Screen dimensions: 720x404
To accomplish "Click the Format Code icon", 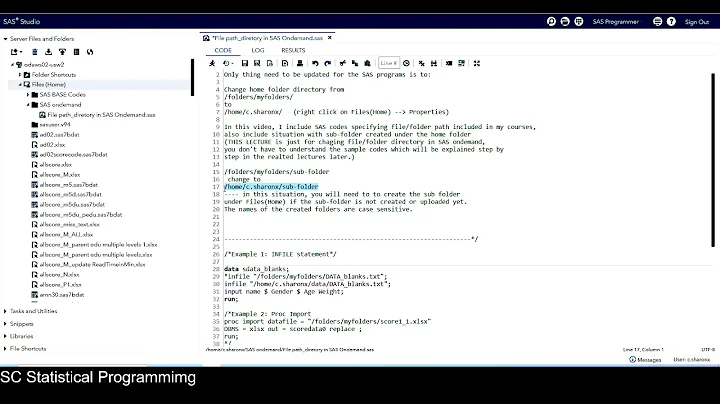I will [449, 63].
